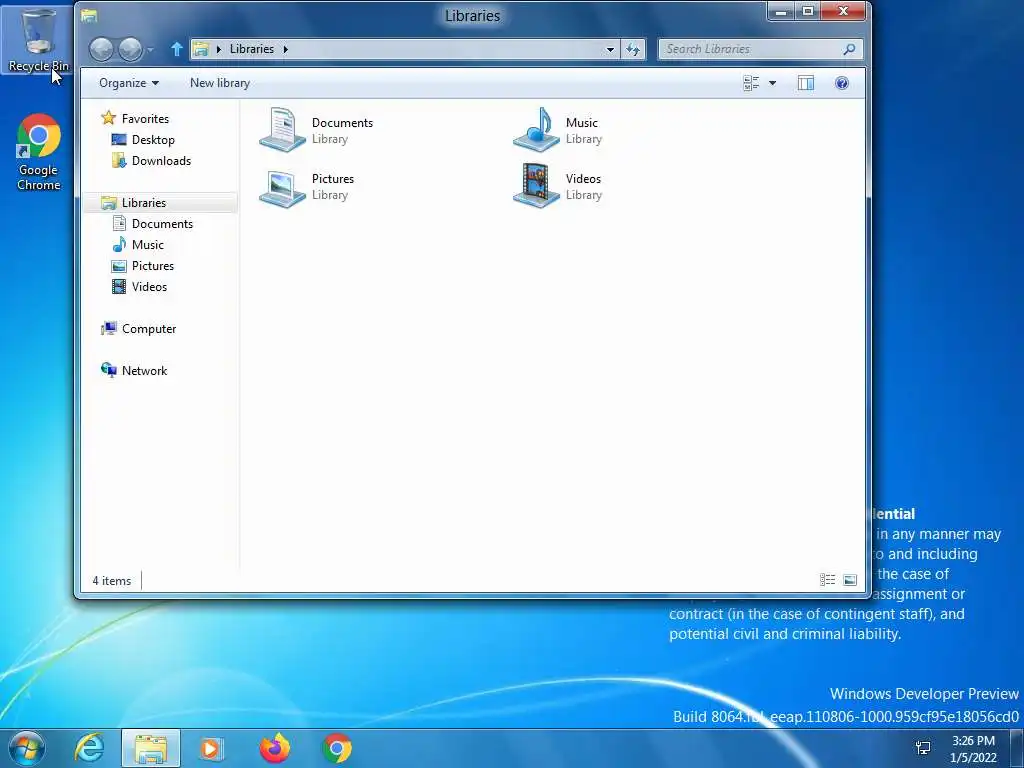The image size is (1024, 768).
Task: Go back with the Back arrow button
Action: (x=101, y=49)
